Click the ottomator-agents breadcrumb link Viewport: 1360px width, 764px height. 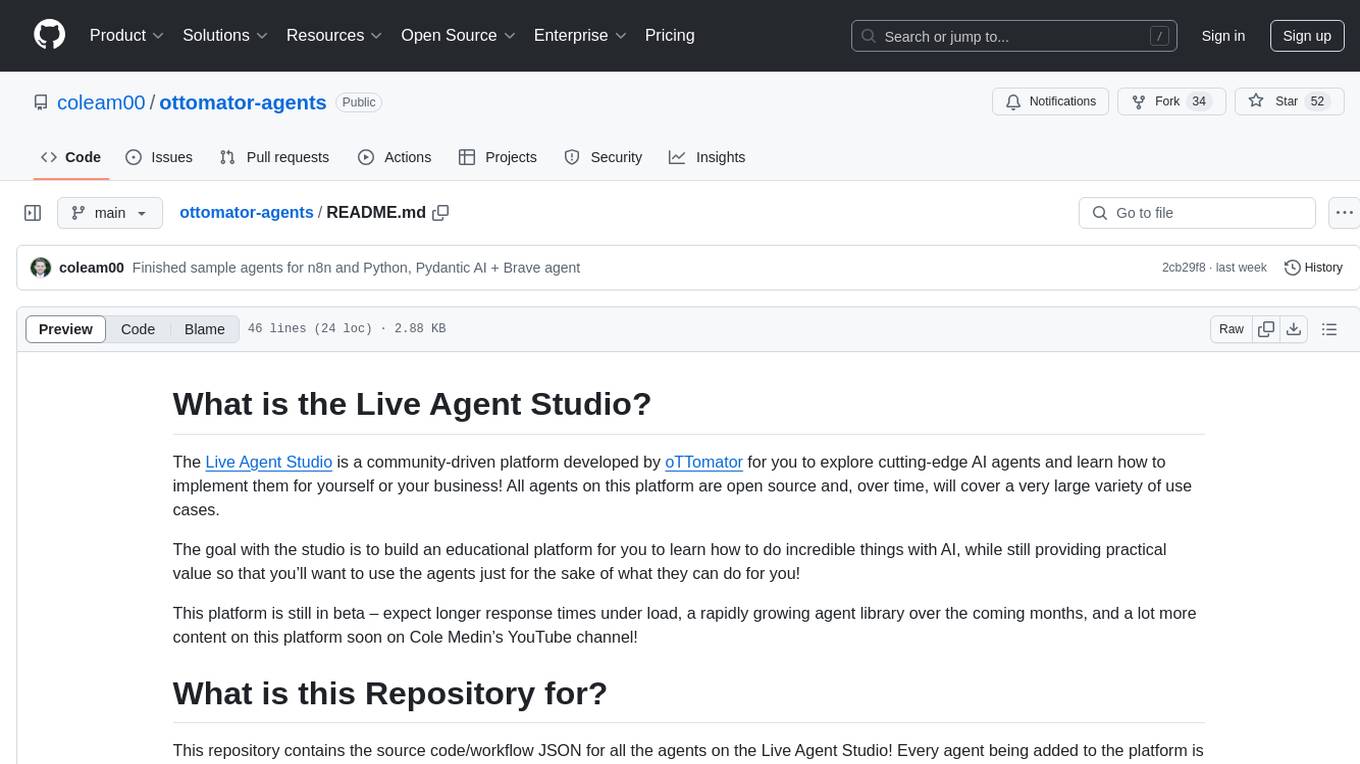246,213
